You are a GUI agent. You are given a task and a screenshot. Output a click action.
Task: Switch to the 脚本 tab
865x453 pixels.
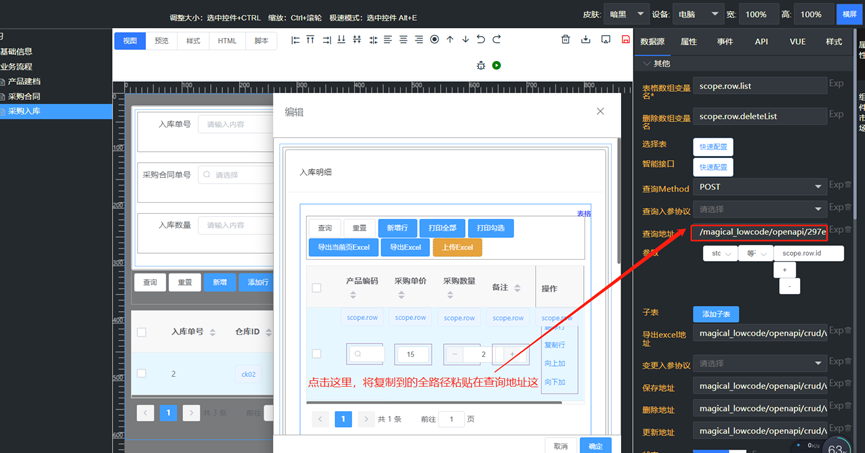[x=261, y=41]
